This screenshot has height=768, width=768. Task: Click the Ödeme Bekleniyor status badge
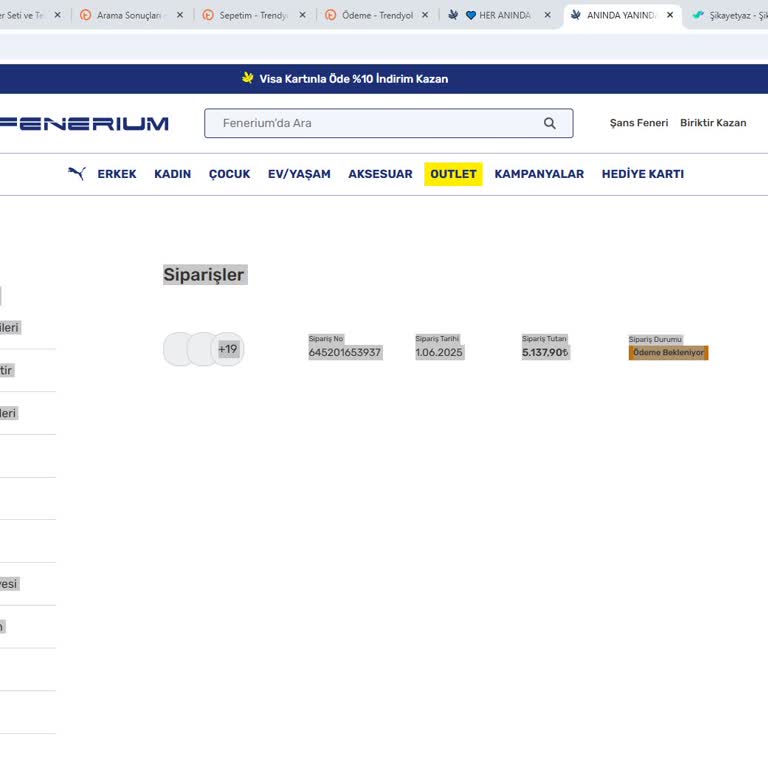(x=668, y=353)
